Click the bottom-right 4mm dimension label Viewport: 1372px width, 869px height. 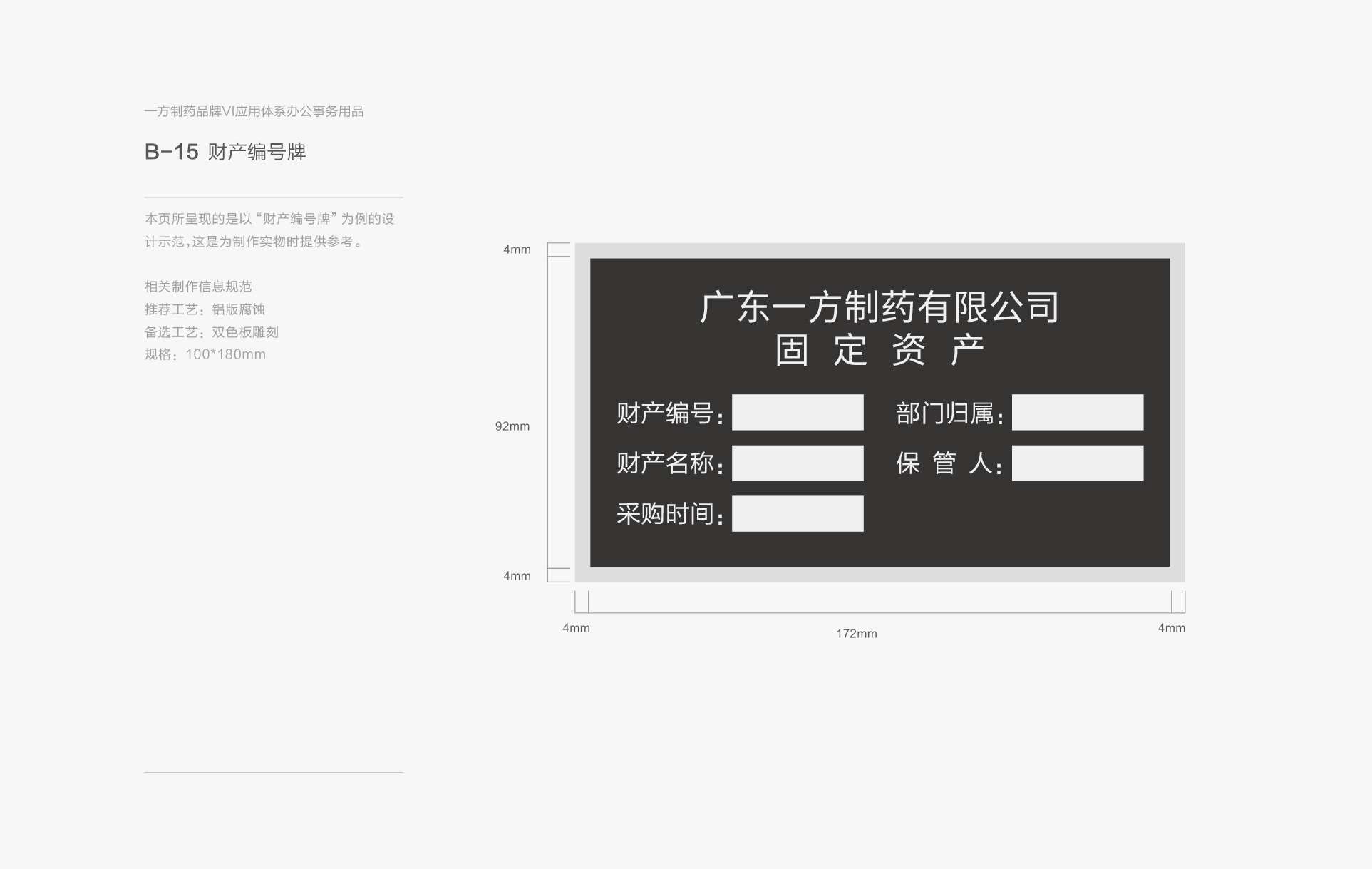tap(1172, 628)
